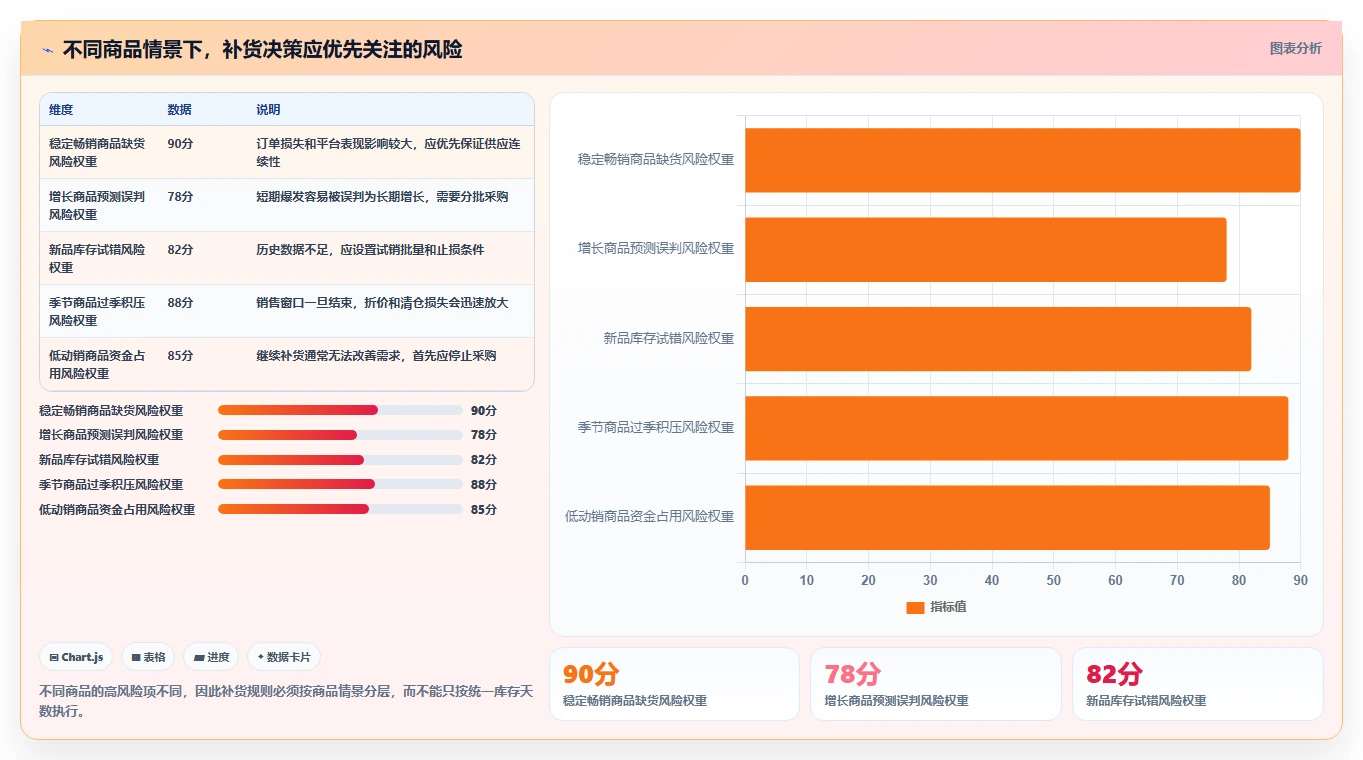
Task: Click the 稳定畅销商品缺货风险权重 progress bar
Action: [x=340, y=410]
